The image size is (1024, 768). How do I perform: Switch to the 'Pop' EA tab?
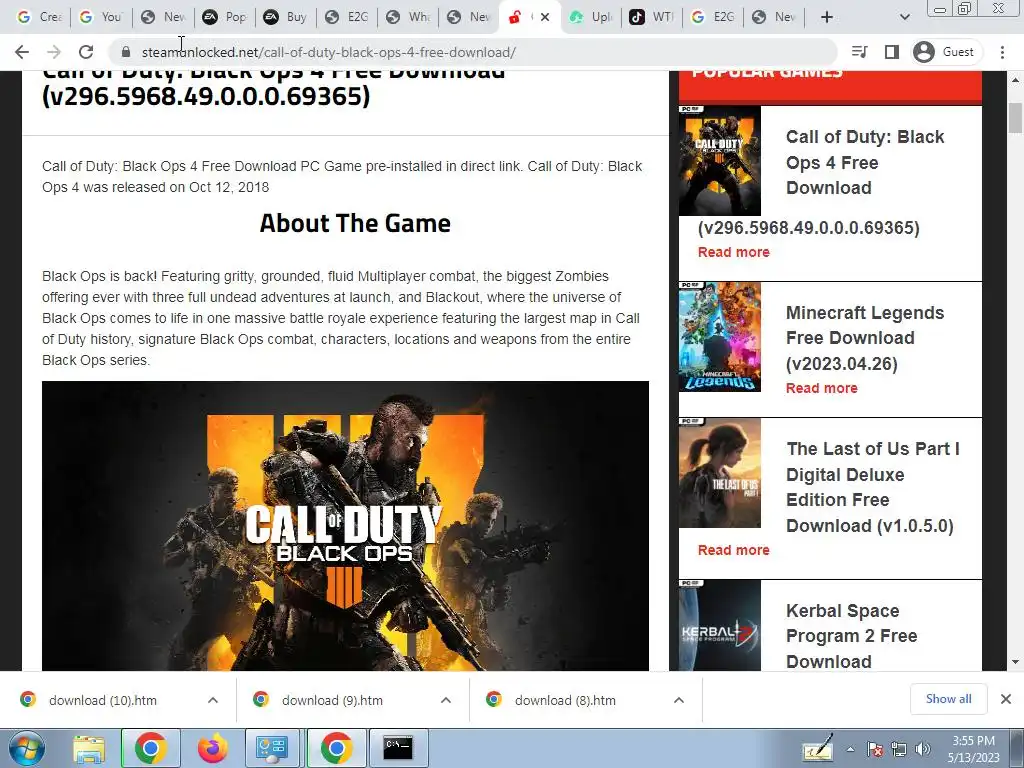(x=225, y=17)
